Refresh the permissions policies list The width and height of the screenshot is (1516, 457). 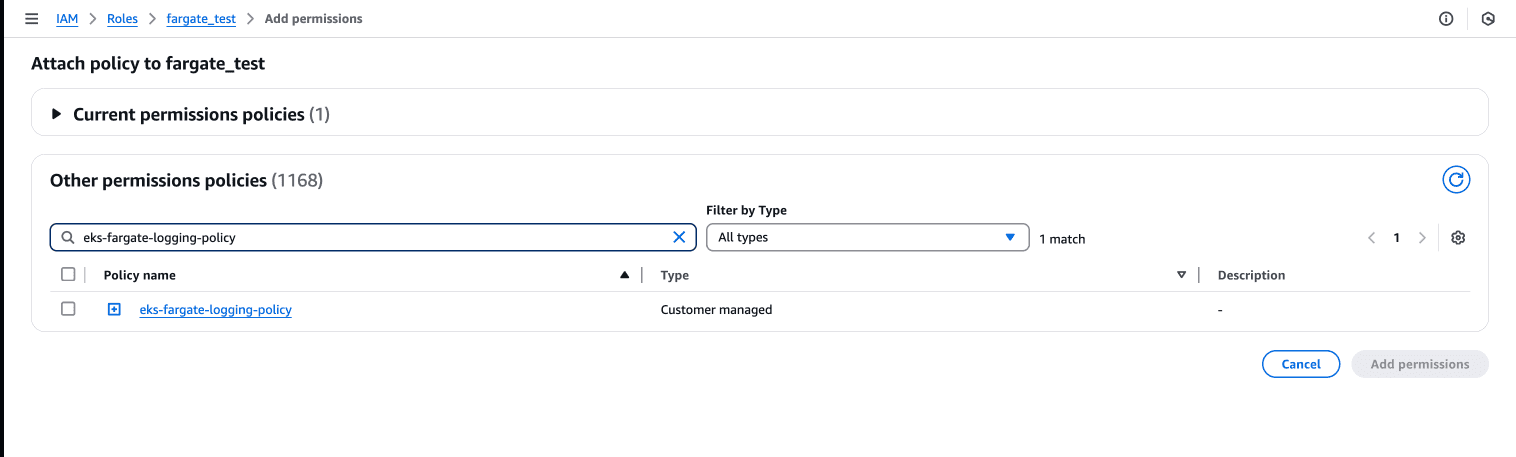[x=1456, y=180]
